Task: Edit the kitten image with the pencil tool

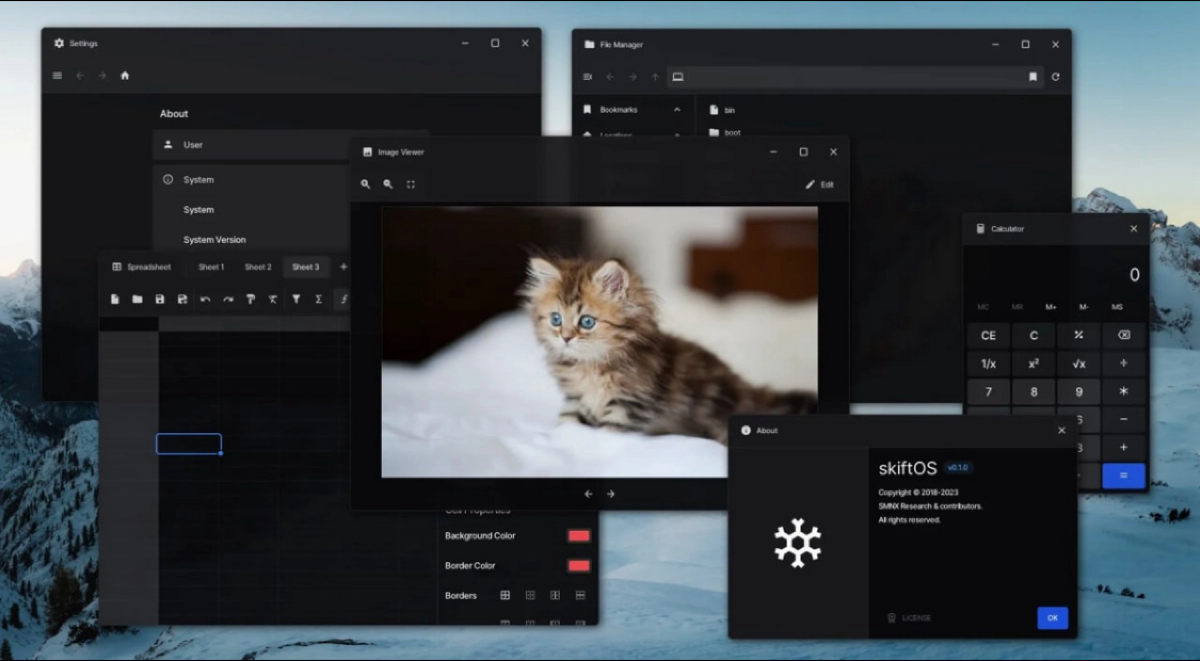Action: pos(818,184)
